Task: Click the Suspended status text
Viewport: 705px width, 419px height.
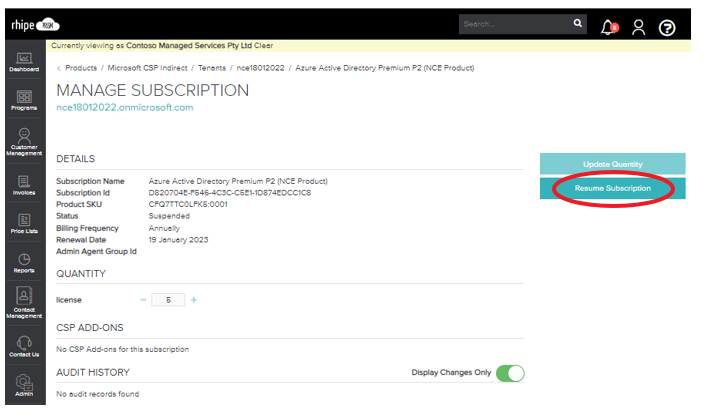Action: click(169, 216)
